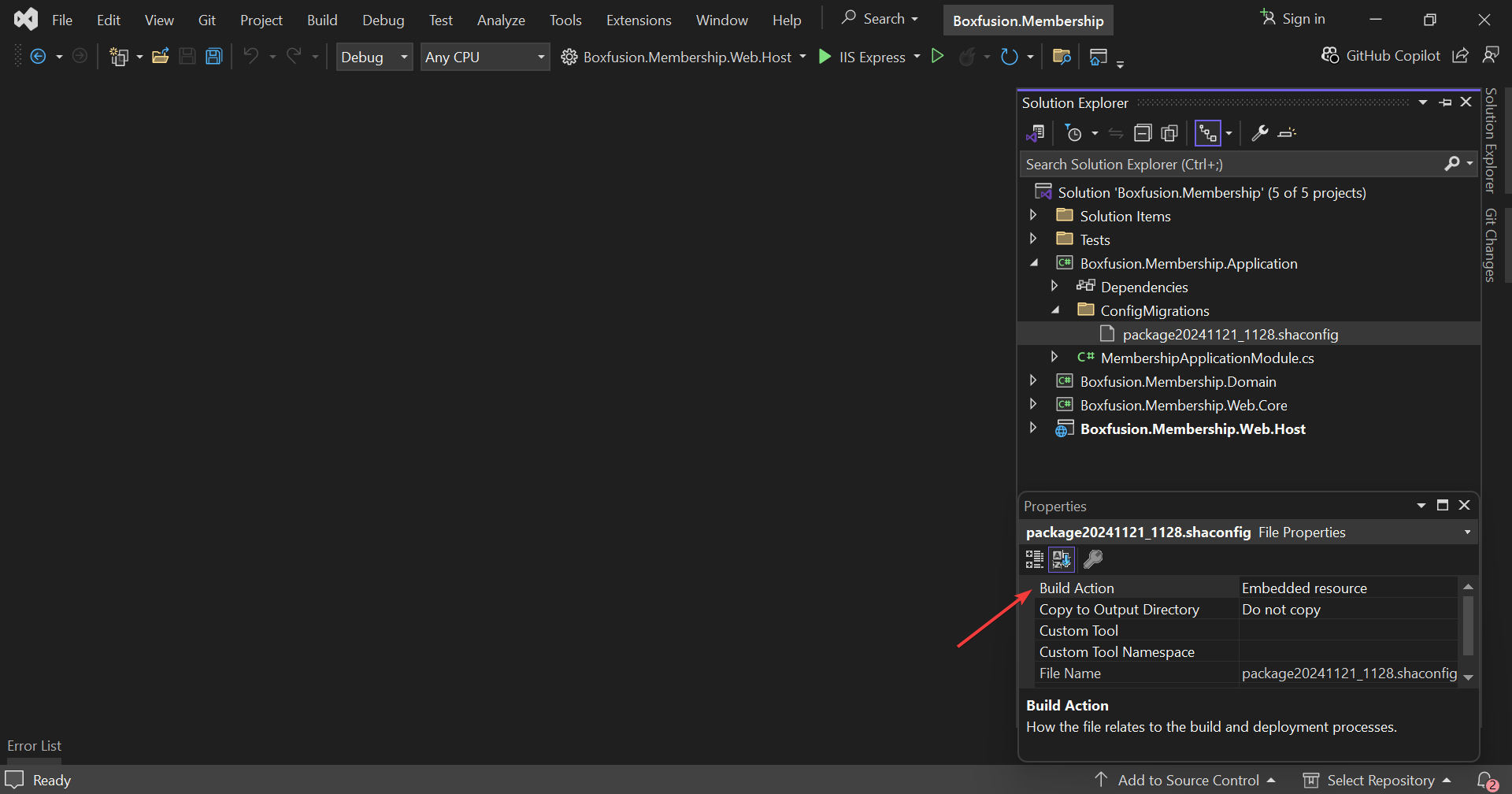Click Start Without Debugging outline play icon

tap(937, 56)
